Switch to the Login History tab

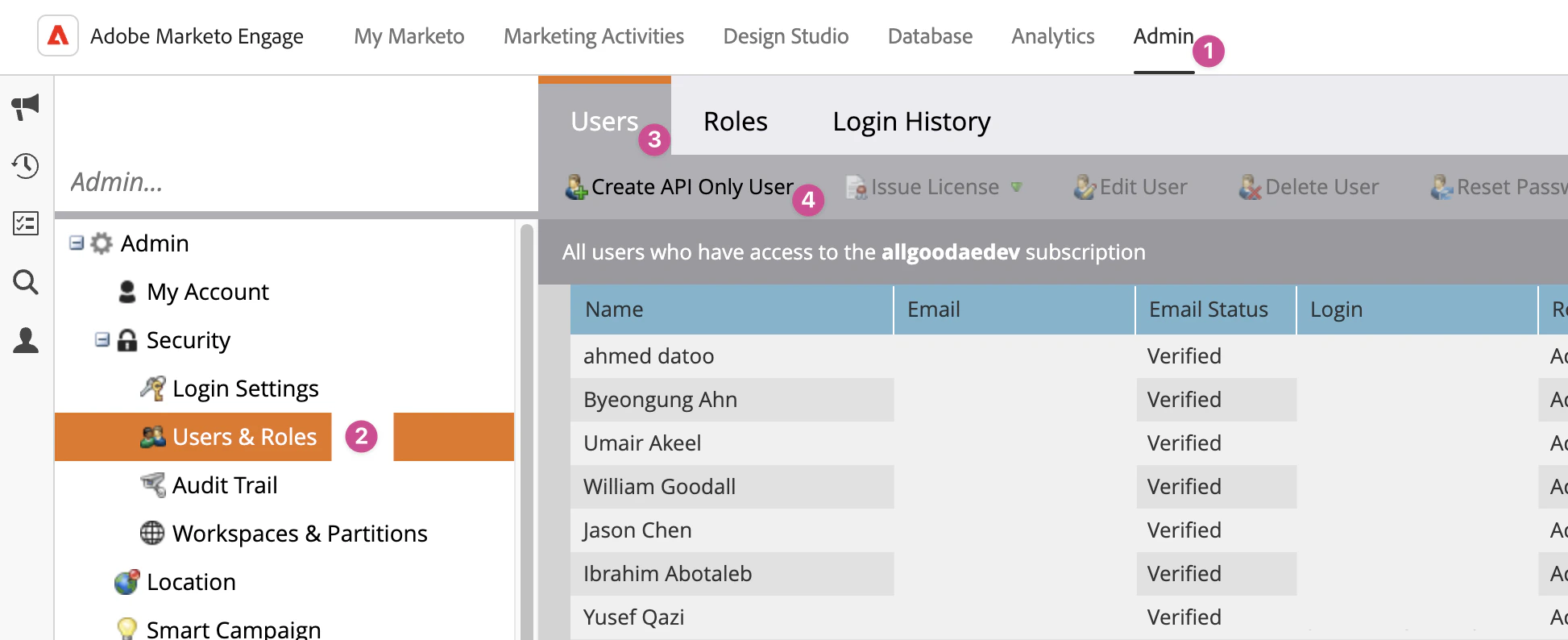[x=911, y=121]
